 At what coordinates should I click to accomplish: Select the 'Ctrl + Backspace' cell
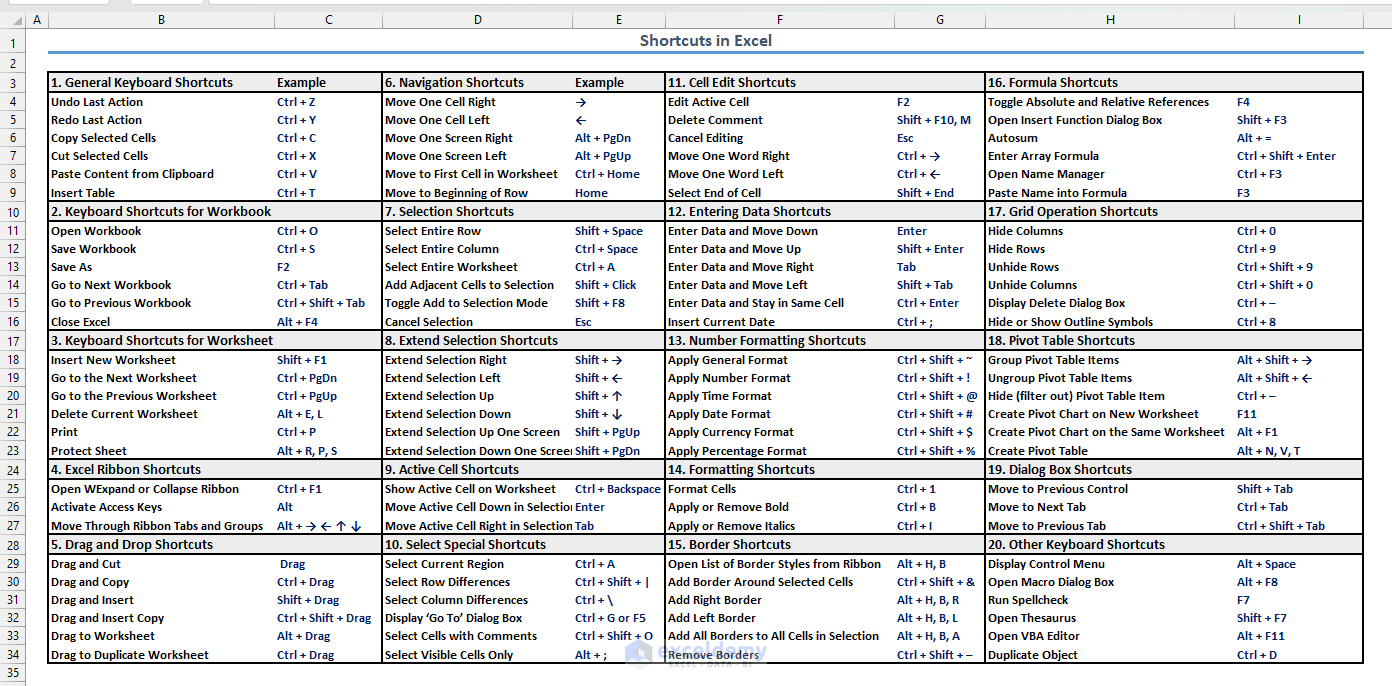pos(619,489)
